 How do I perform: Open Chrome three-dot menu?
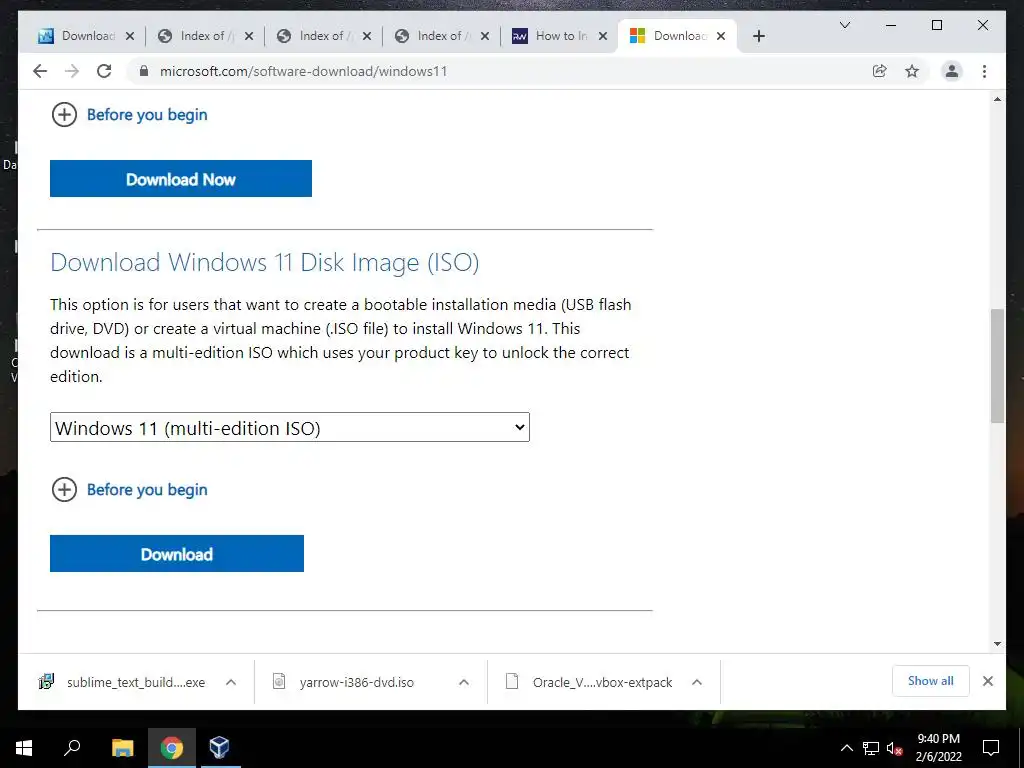(x=984, y=71)
